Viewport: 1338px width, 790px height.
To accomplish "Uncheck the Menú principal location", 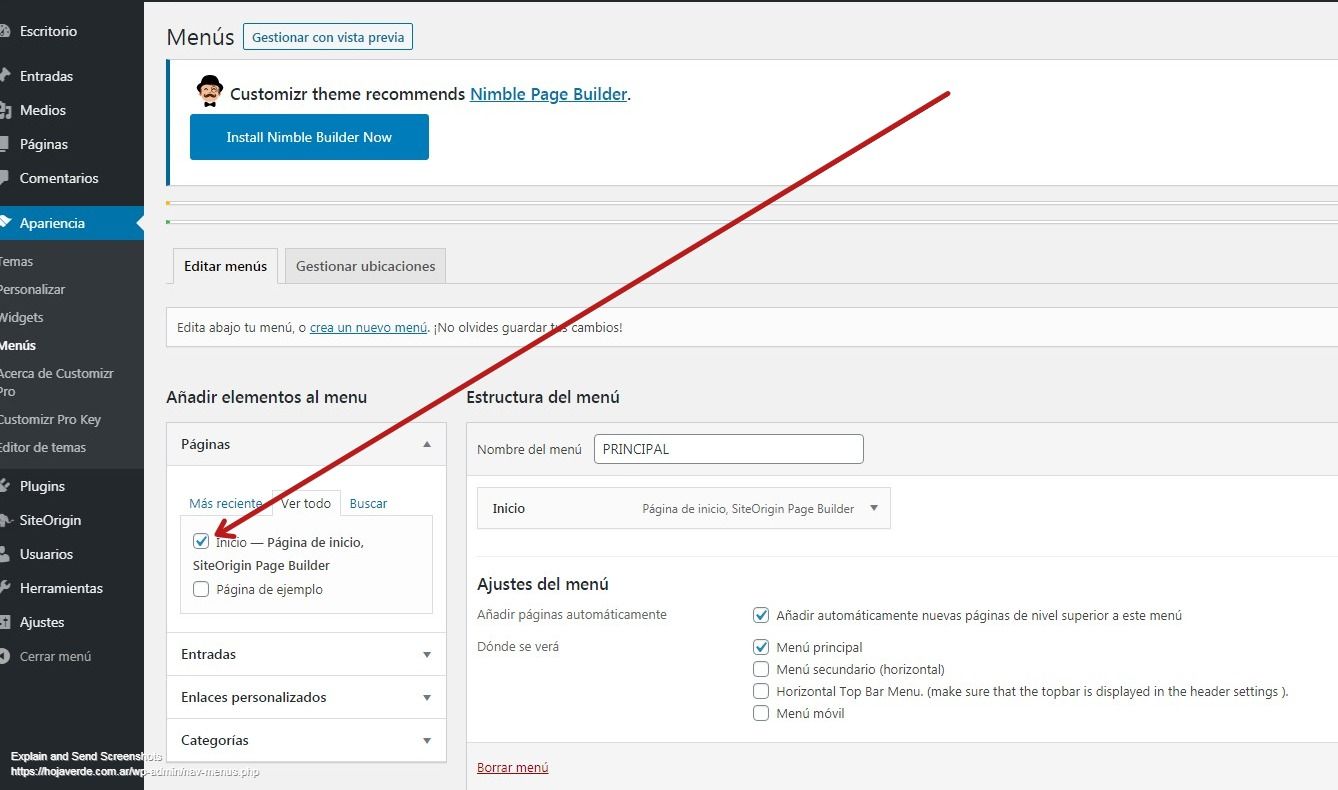I will (x=761, y=647).
